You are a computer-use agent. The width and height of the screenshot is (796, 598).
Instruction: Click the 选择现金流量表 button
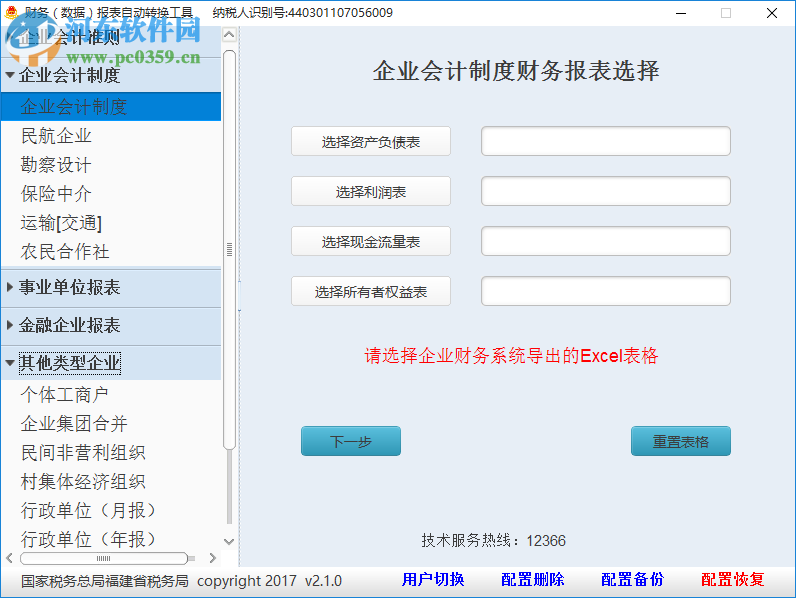tap(371, 241)
